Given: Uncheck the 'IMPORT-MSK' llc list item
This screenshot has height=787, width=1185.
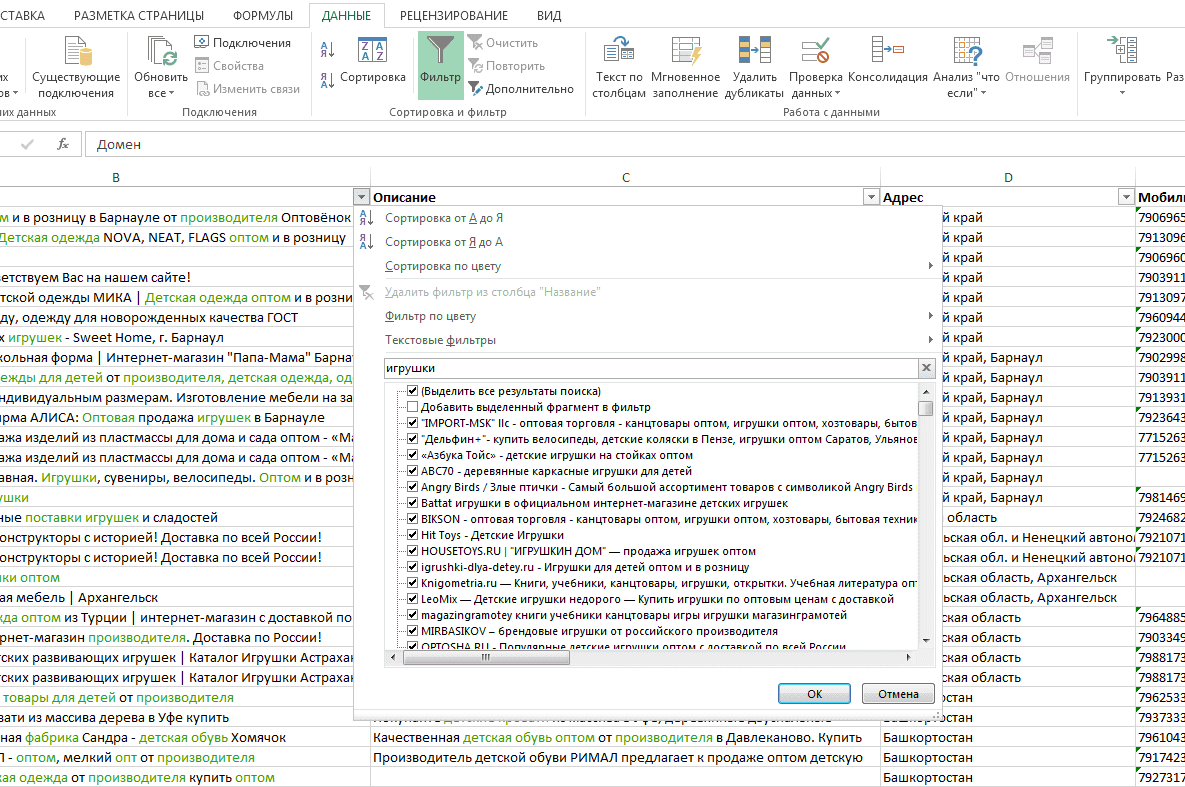Looking at the screenshot, I should 413,423.
